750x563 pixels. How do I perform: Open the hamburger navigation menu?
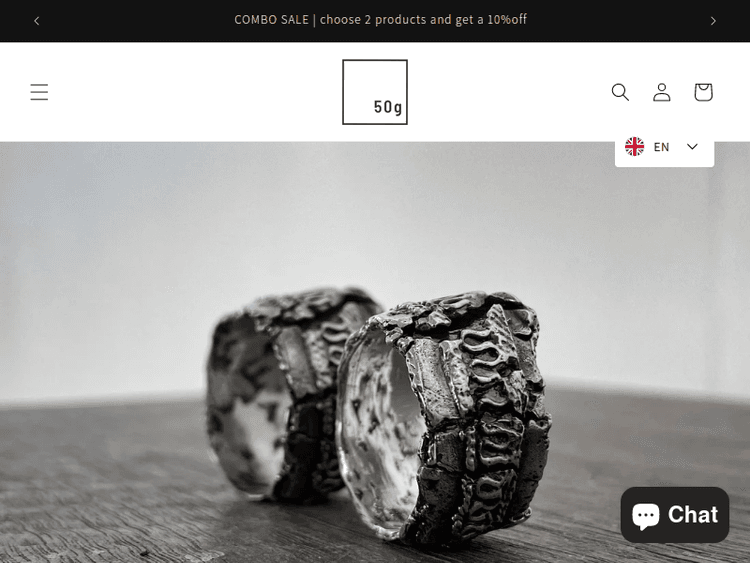pos(39,92)
